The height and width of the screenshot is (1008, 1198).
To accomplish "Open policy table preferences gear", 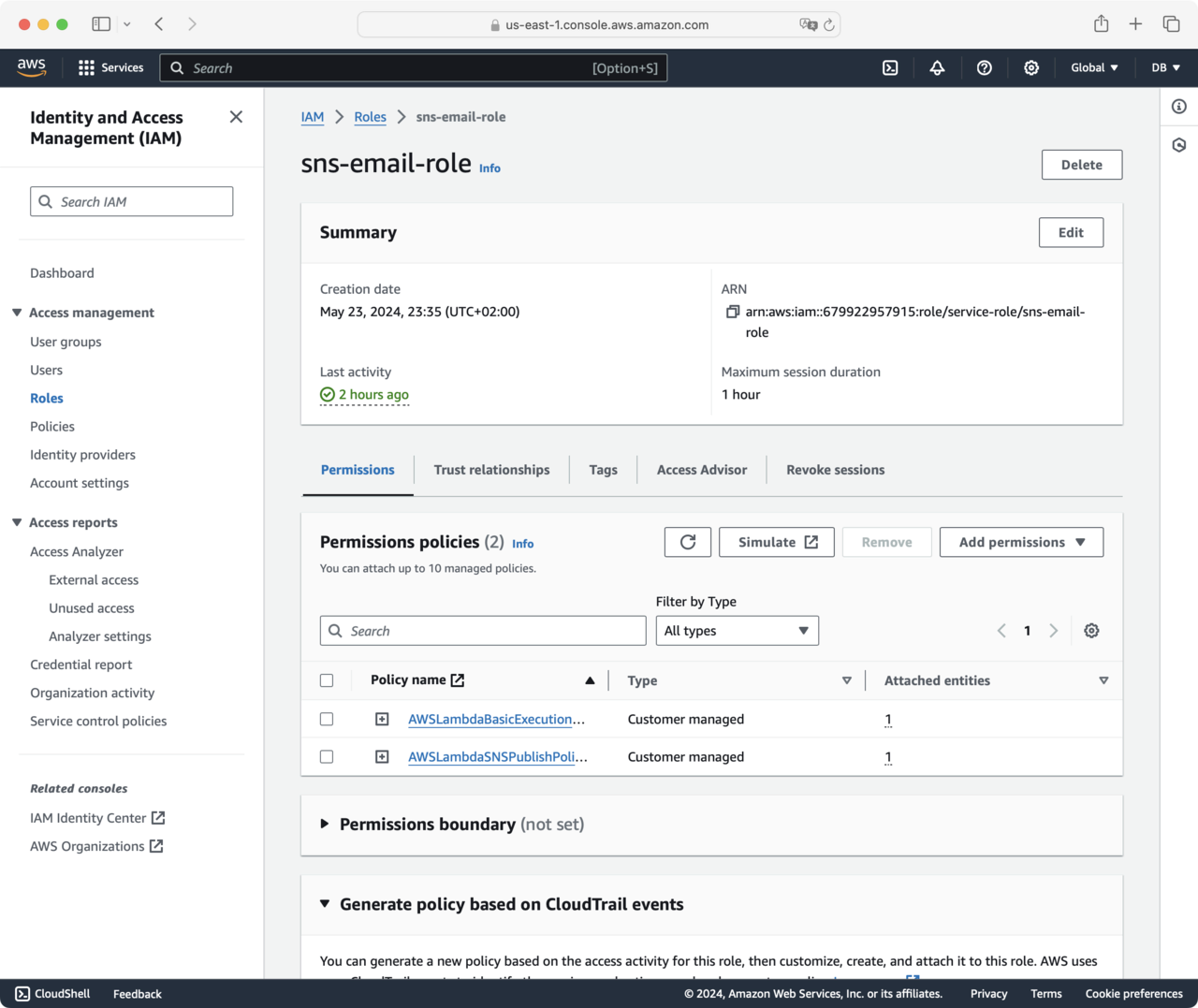I will point(1091,631).
